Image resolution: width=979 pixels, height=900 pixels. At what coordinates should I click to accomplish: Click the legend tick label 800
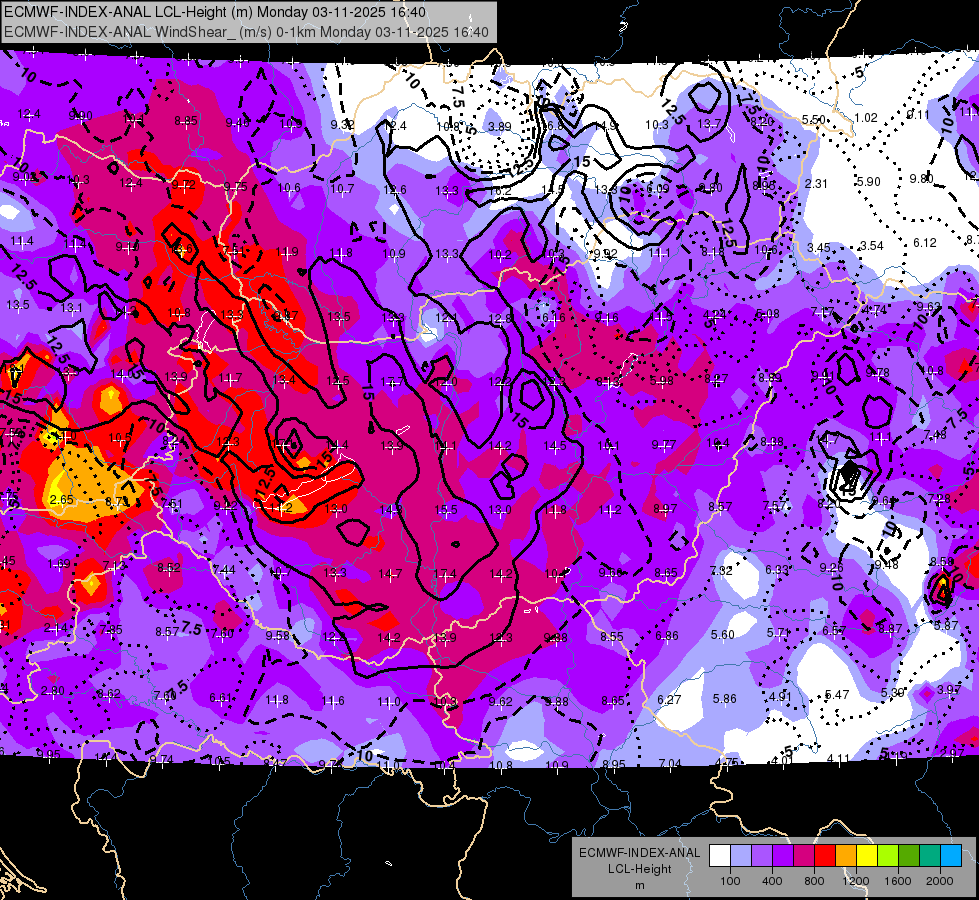click(x=814, y=881)
